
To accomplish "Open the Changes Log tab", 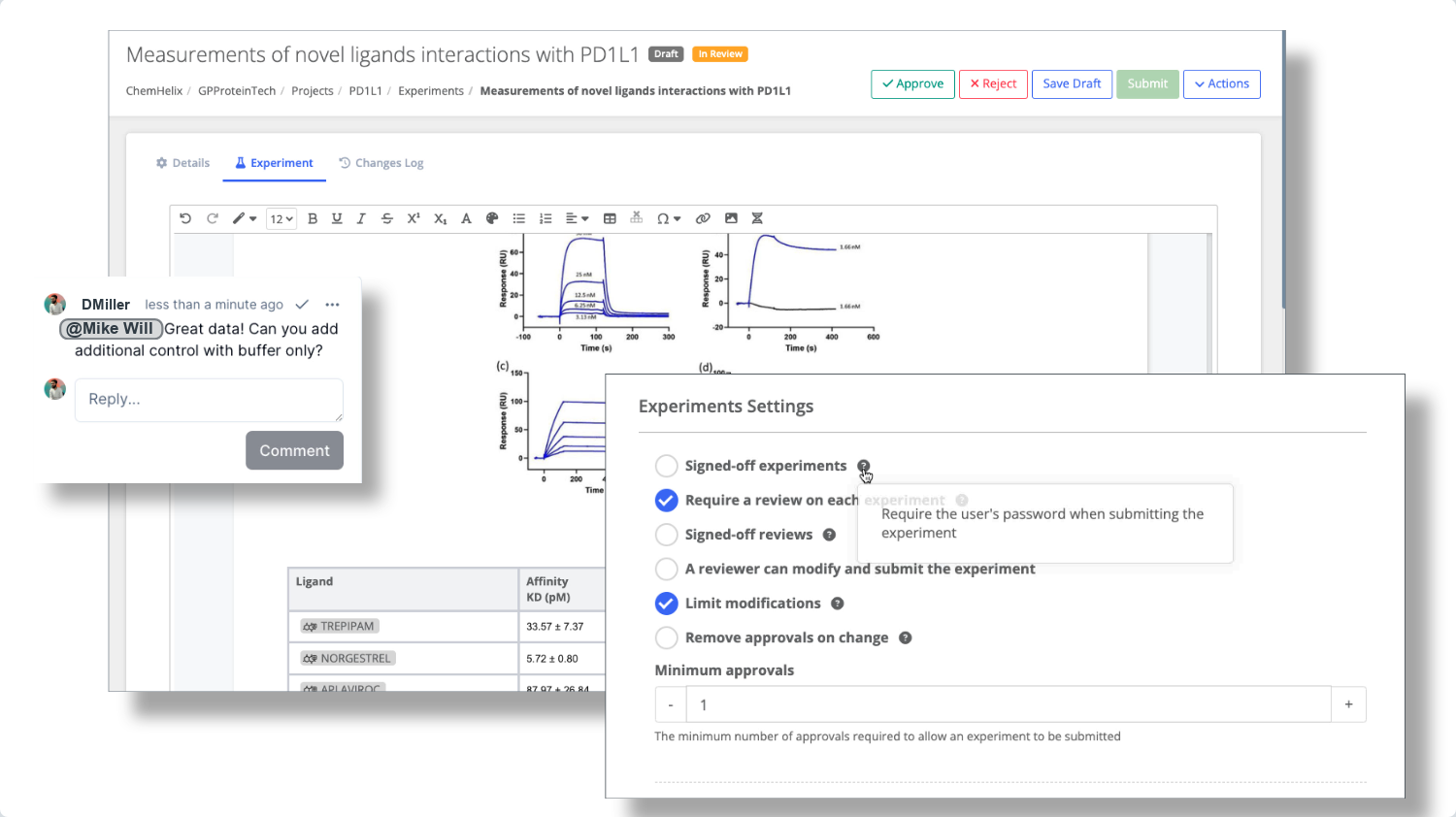I will point(381,162).
